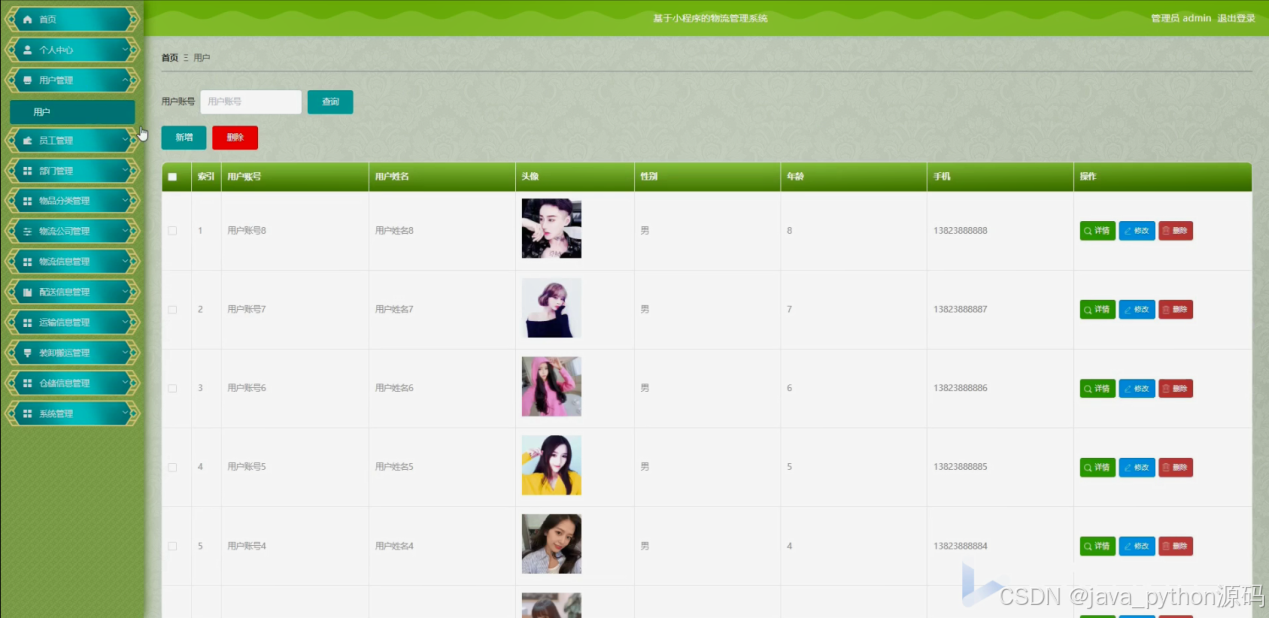Click the 管理员 admin label
1269x618 pixels.
(x=1181, y=18)
